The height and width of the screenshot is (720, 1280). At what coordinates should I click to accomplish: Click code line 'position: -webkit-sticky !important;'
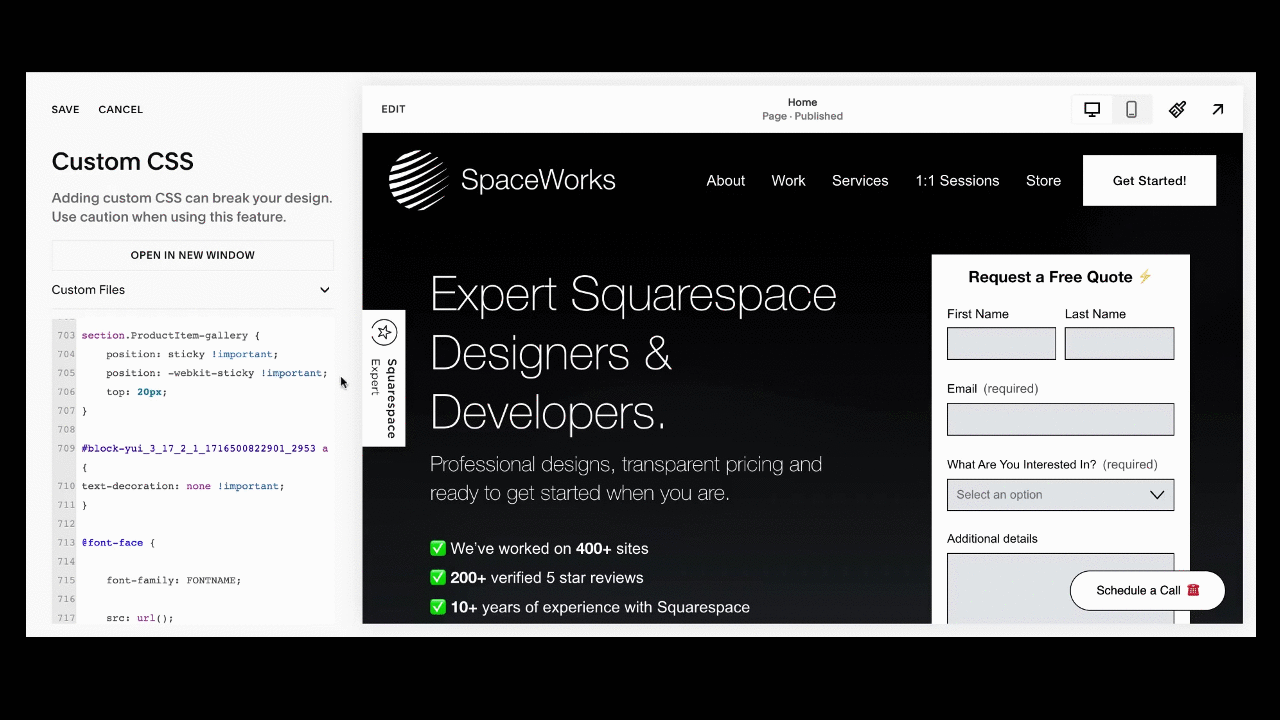point(217,373)
